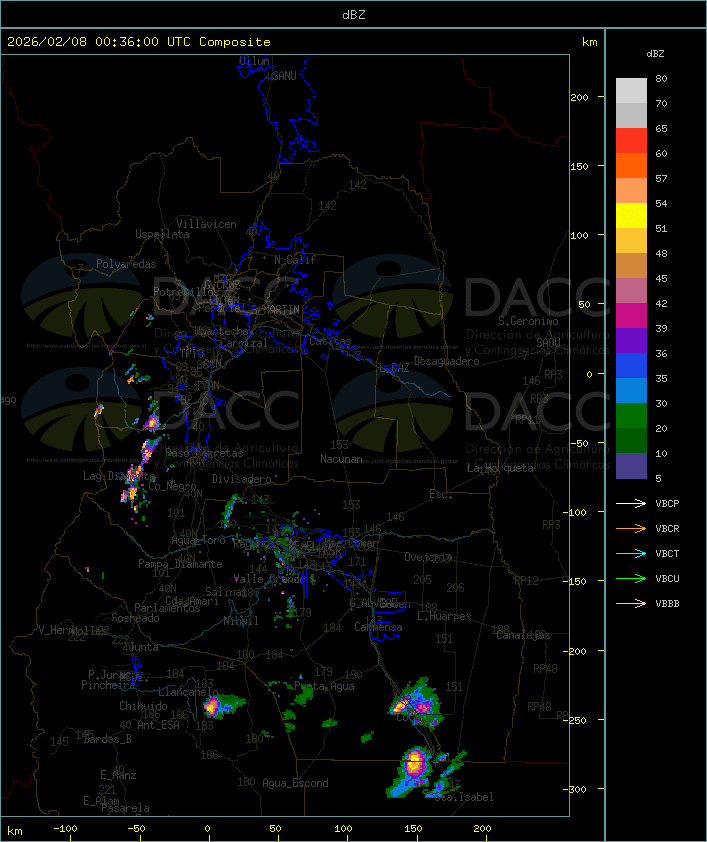
Task: Click the orange VBCR arrow icon
Action: 631,528
